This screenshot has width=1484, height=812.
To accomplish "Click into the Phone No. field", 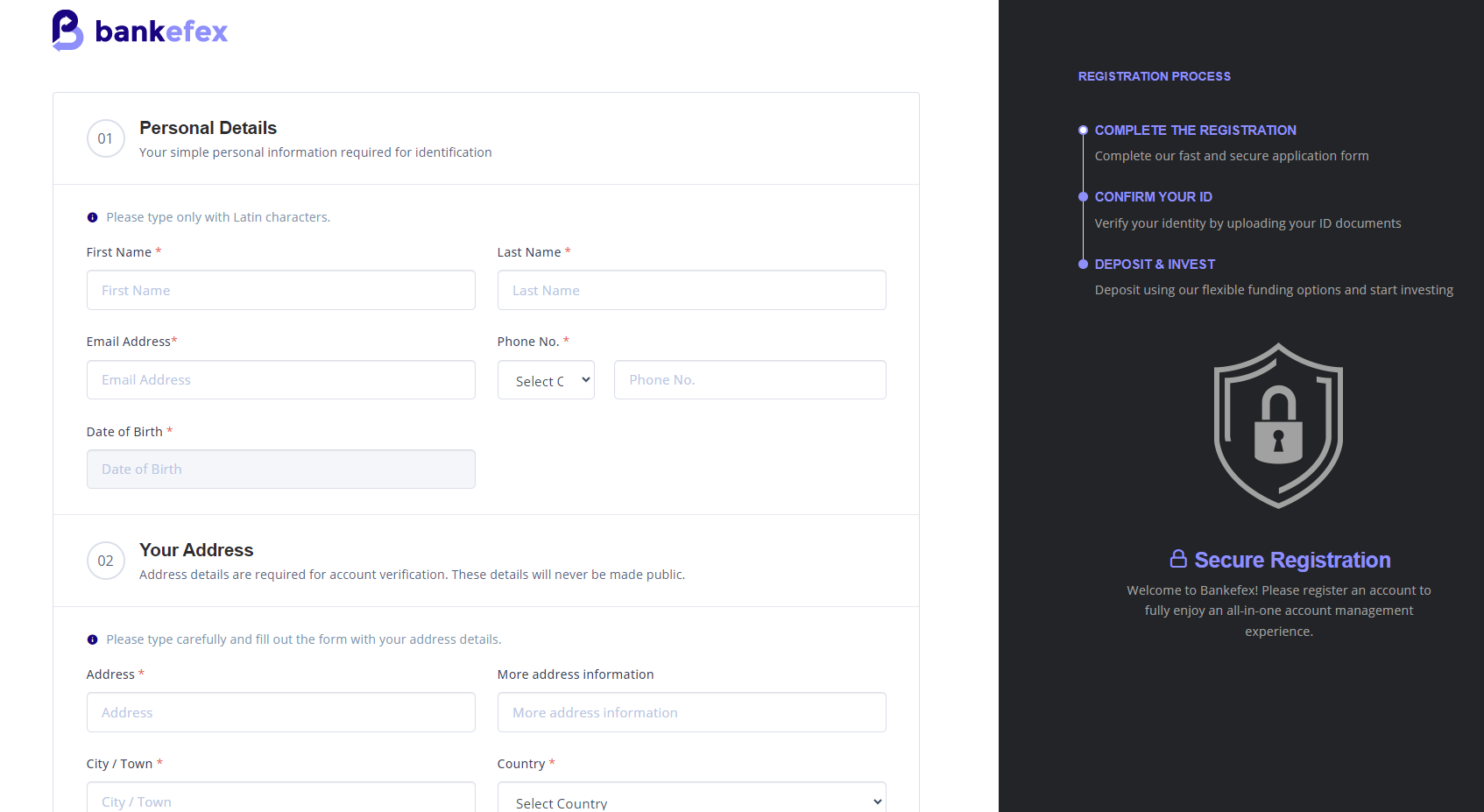I will click(750, 380).
